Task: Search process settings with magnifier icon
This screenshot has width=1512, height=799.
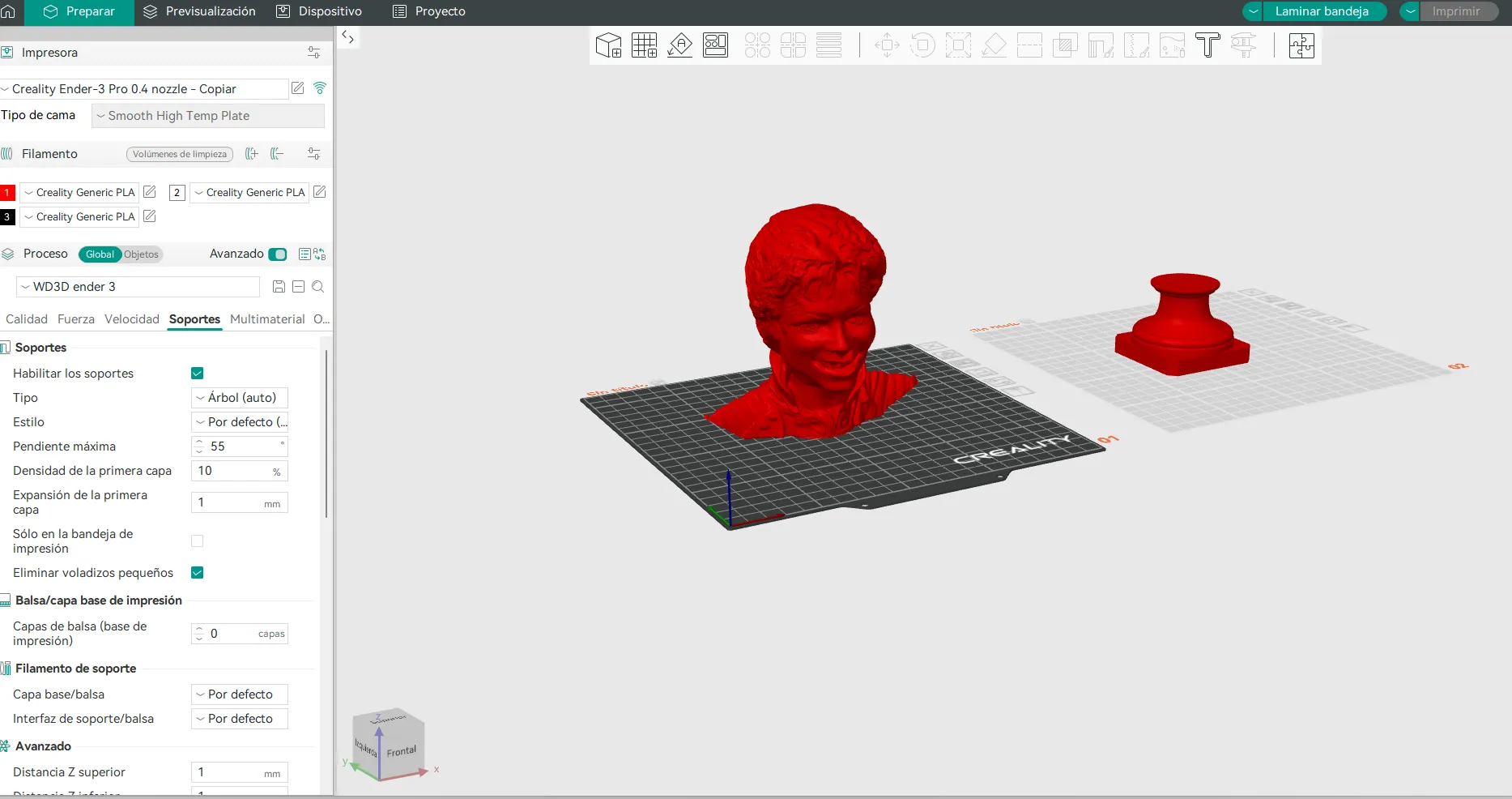Action: pos(318,287)
